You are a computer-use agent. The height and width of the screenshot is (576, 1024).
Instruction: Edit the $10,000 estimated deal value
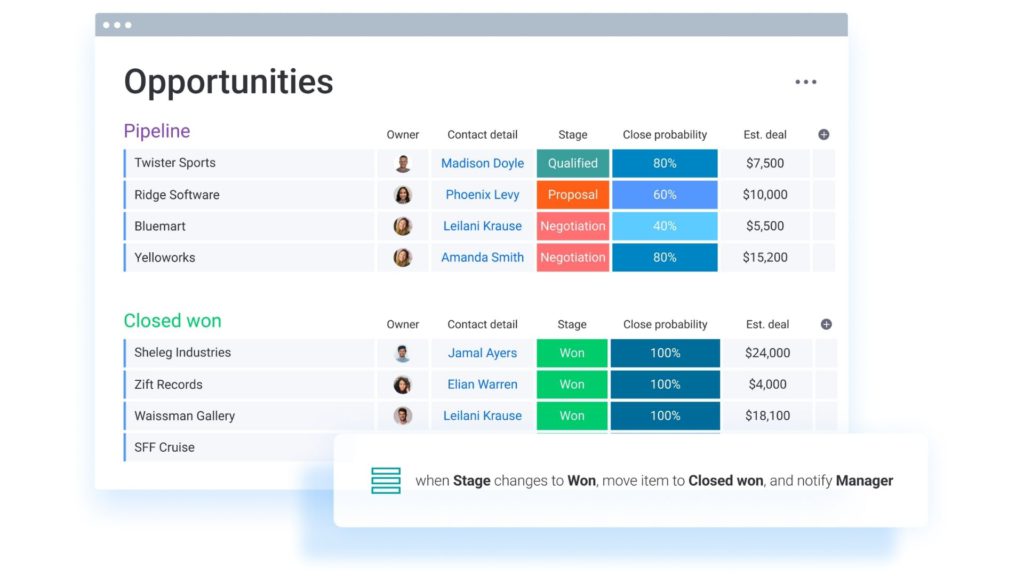click(765, 195)
